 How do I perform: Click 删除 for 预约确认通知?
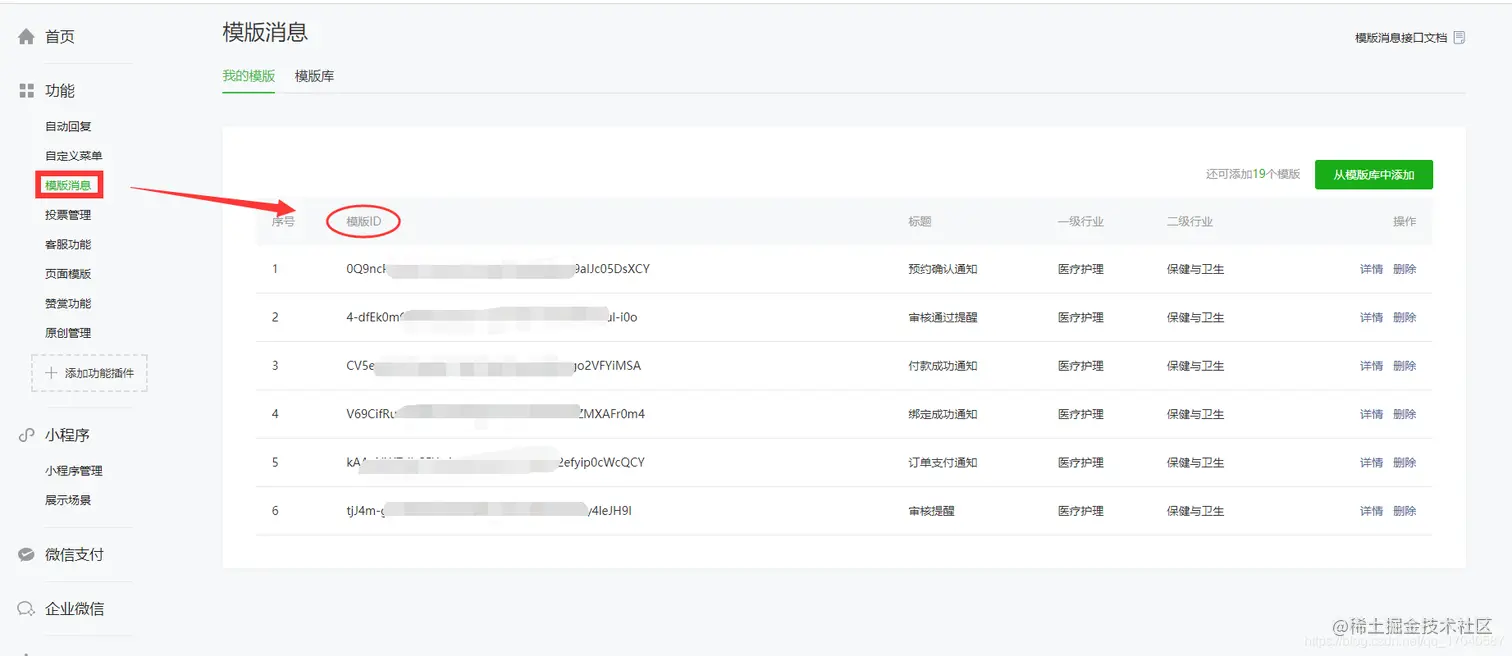[1404, 269]
